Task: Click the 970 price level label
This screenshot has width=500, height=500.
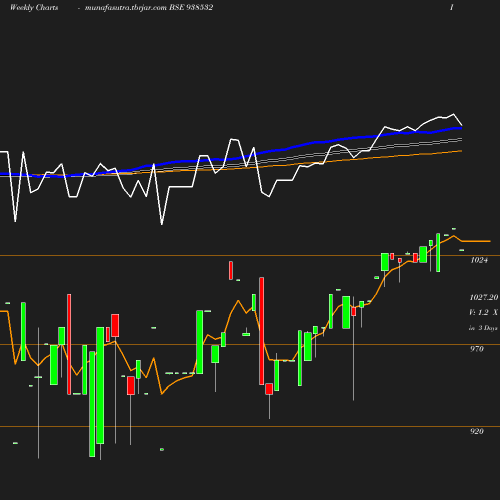Action: [477, 349]
